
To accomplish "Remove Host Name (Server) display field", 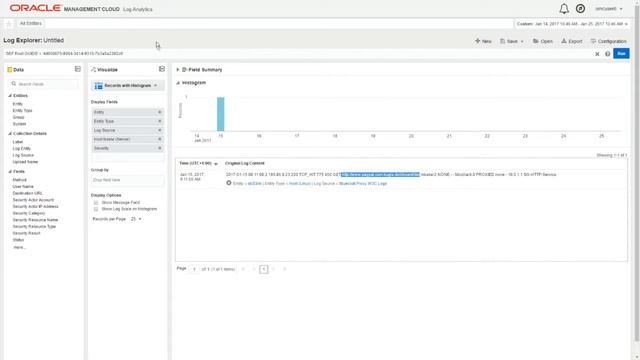I will click(160, 139).
